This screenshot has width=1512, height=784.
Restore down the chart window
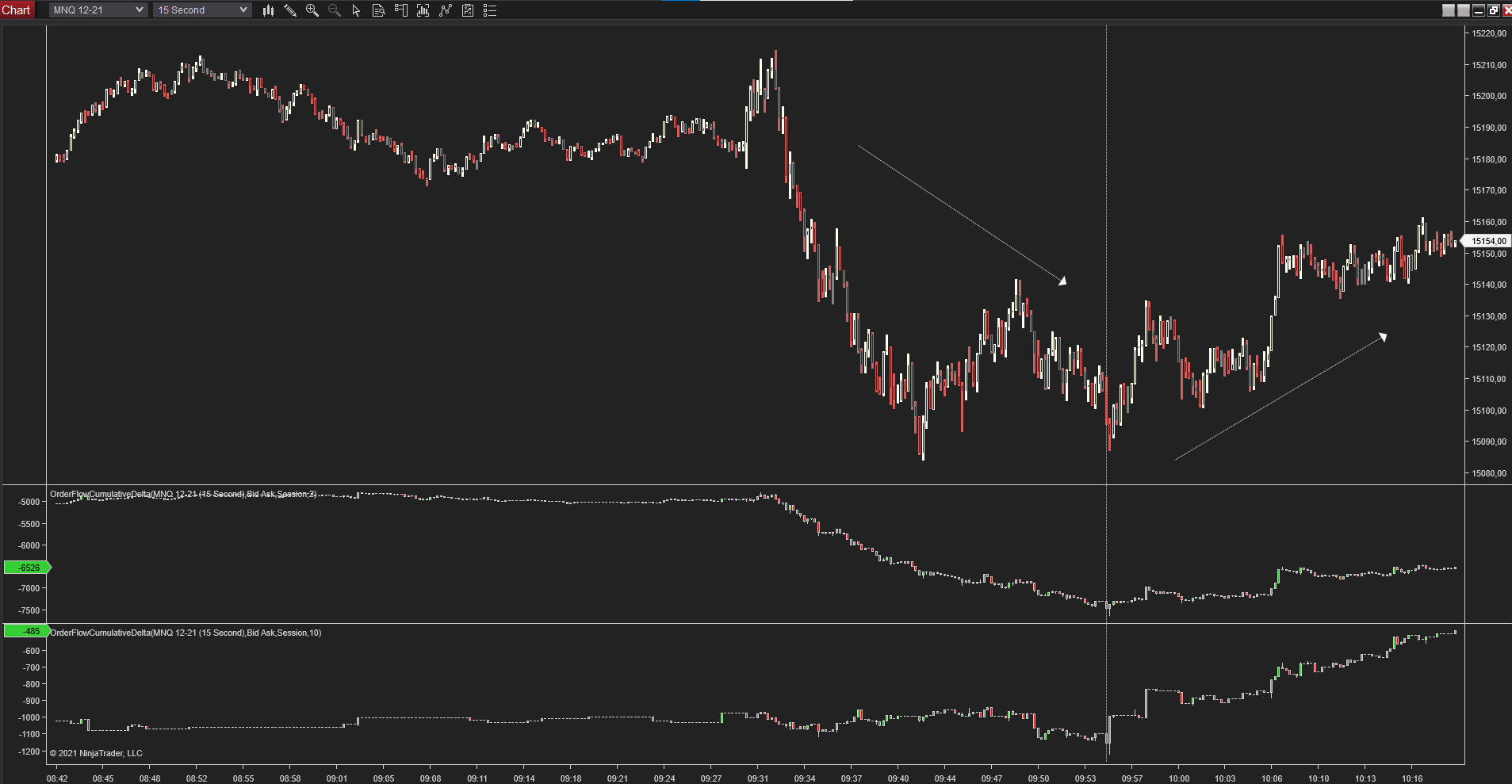tap(1494, 10)
